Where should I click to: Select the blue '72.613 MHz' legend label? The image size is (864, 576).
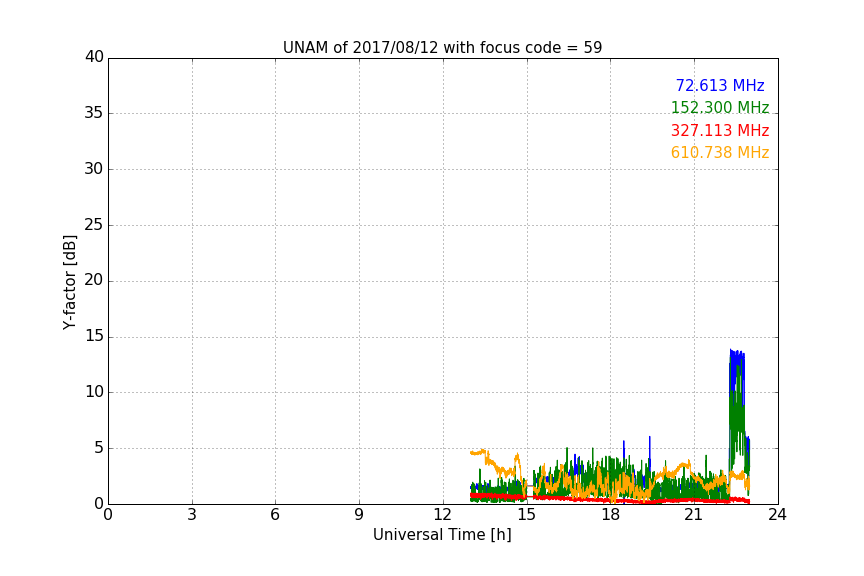tap(720, 85)
